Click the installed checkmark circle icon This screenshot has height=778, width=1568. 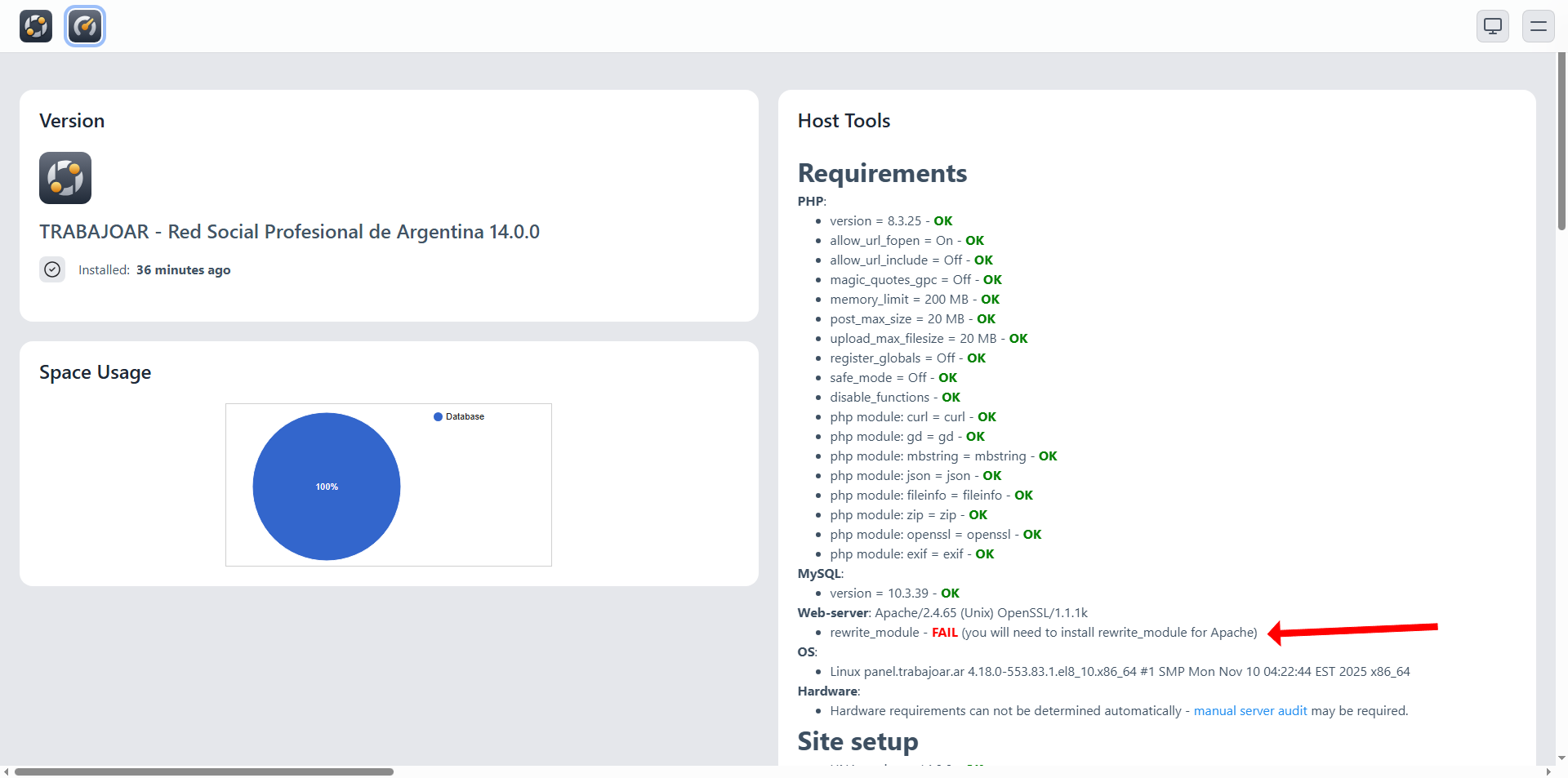tap(52, 269)
